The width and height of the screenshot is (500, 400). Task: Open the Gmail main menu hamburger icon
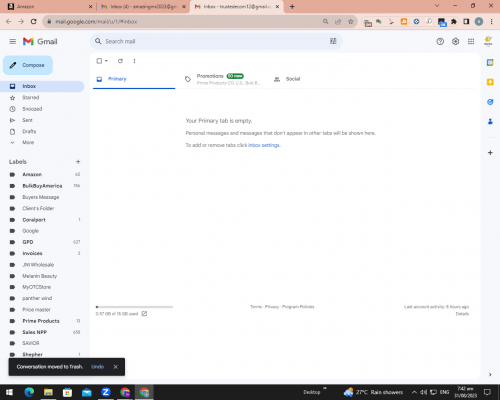[x=13, y=41]
